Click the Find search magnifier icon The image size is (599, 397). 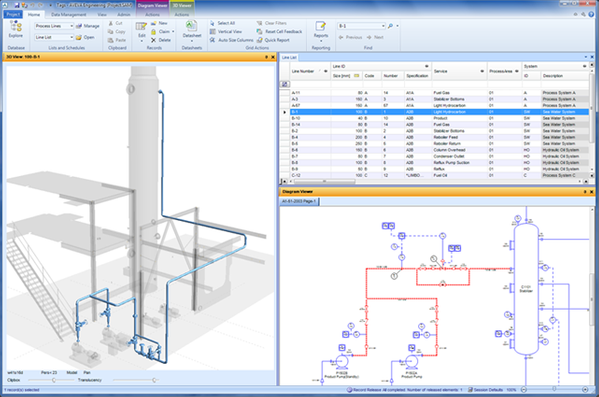tap(390, 26)
